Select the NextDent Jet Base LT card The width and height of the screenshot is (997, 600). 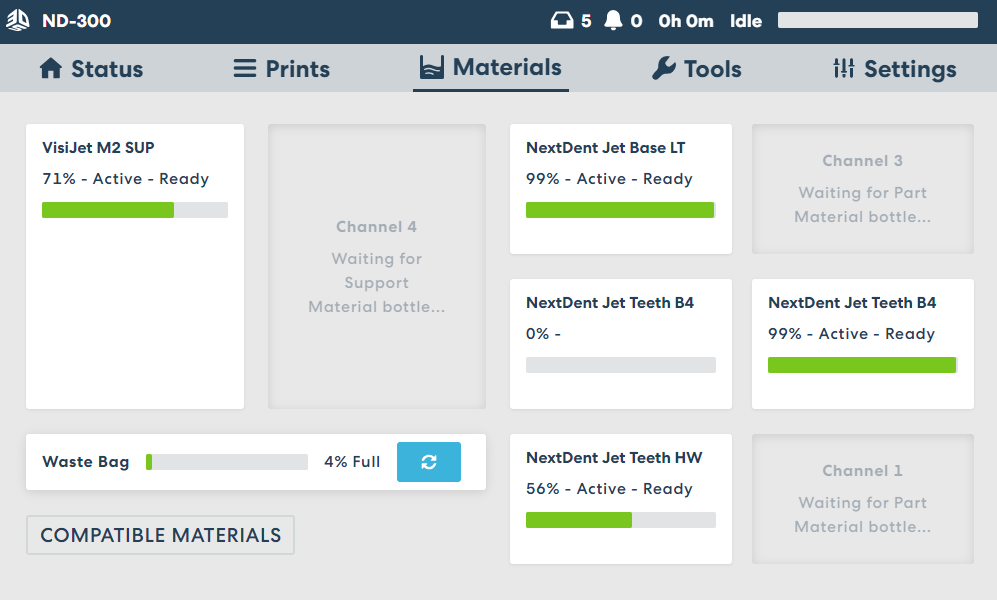[620, 189]
